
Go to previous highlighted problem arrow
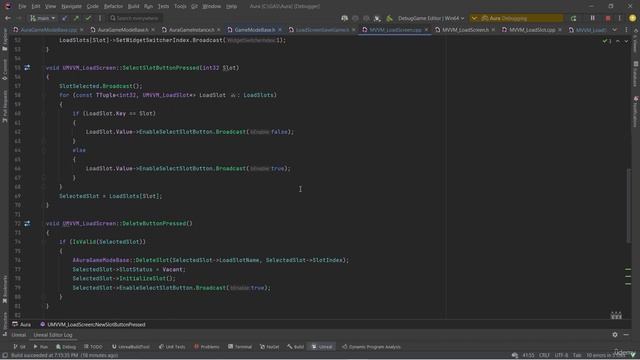[618, 41]
